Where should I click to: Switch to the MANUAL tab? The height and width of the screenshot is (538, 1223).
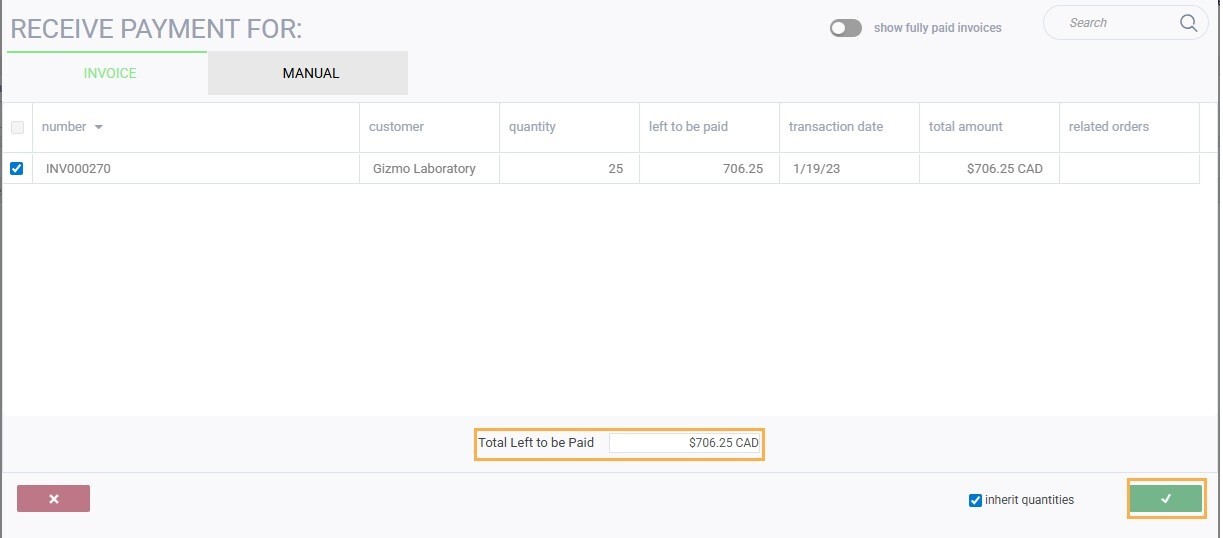[x=310, y=73]
